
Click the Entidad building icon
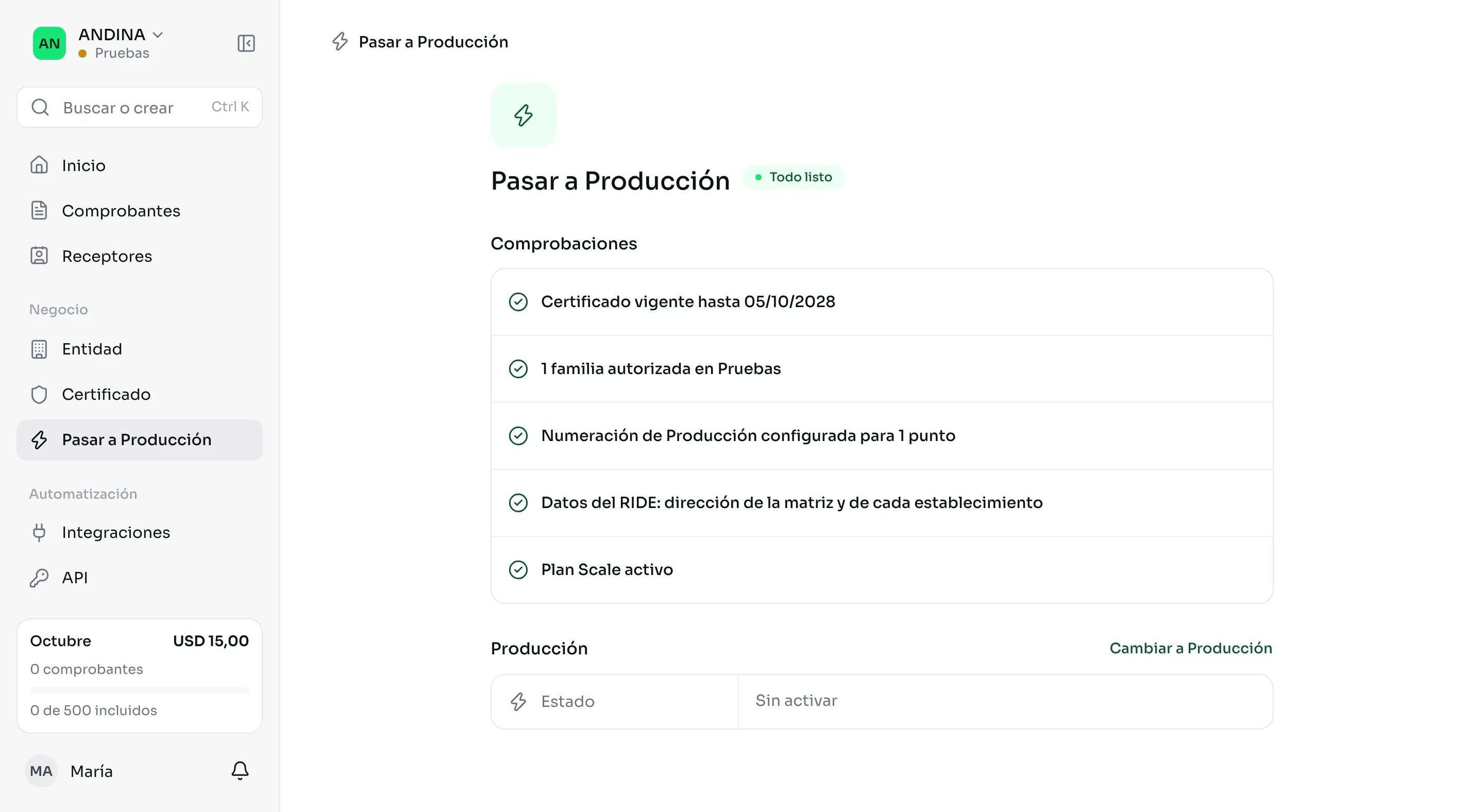(39, 349)
